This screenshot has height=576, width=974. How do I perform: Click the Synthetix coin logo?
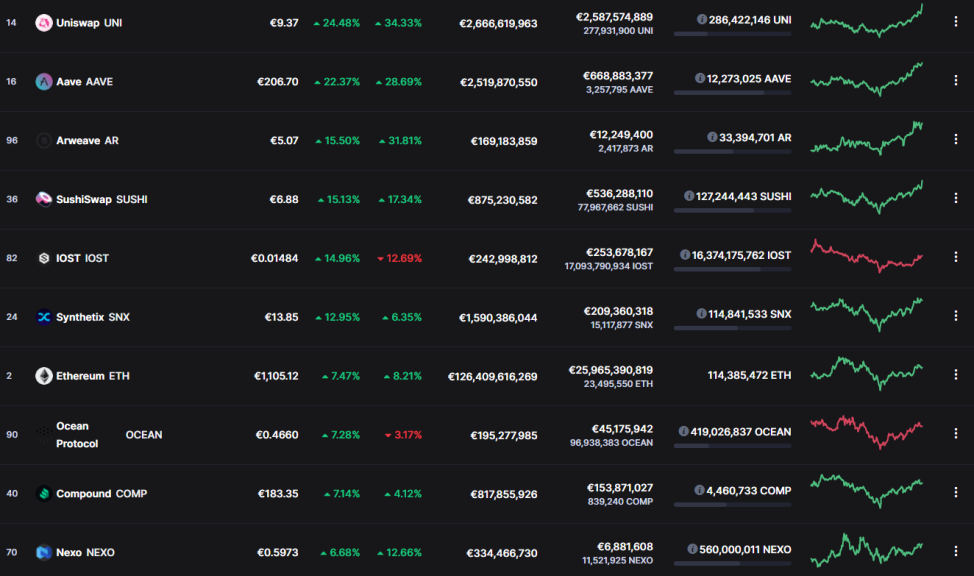(43, 317)
